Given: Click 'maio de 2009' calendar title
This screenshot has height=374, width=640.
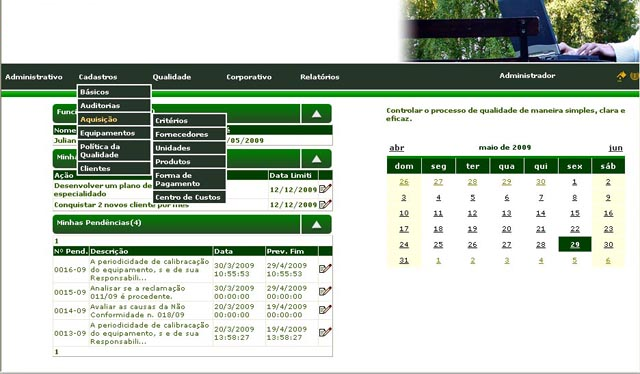Looking at the screenshot, I should [505, 147].
